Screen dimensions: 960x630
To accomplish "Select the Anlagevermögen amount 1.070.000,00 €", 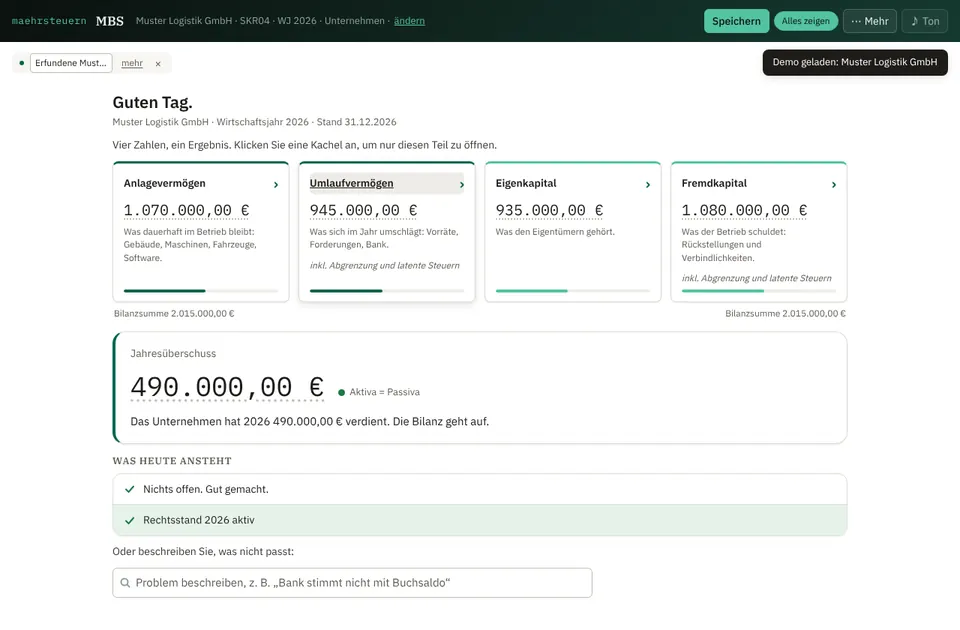I will tap(186, 211).
